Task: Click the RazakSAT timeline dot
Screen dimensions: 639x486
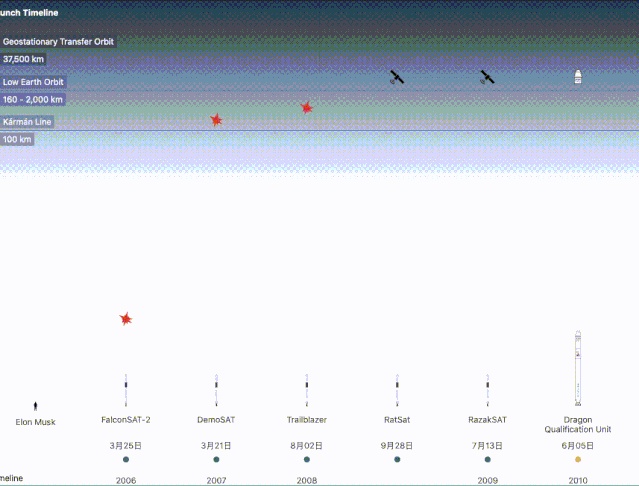Action: pos(488,460)
